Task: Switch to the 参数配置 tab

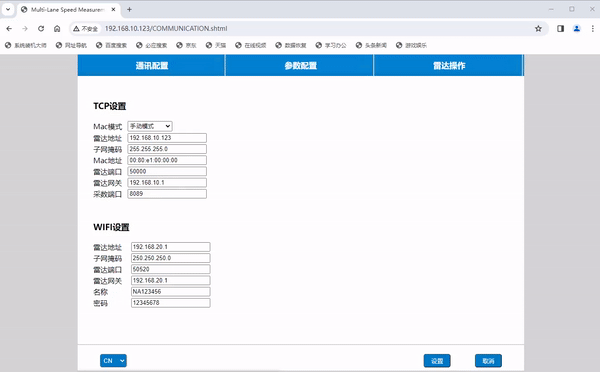Action: pos(300,65)
